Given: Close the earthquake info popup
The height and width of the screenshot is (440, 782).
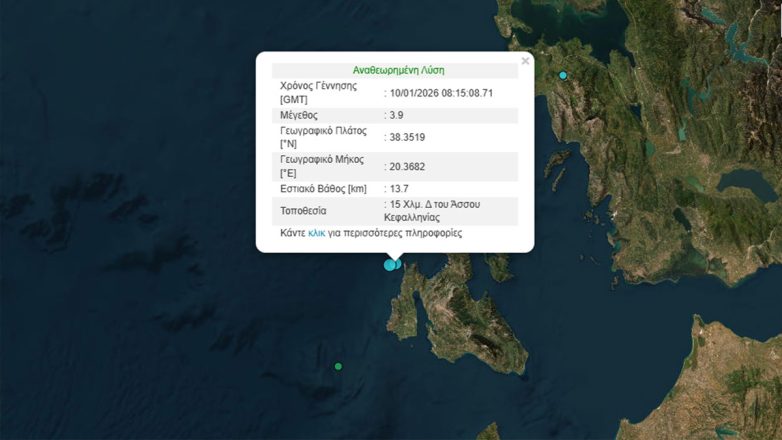Looking at the screenshot, I should (x=525, y=61).
